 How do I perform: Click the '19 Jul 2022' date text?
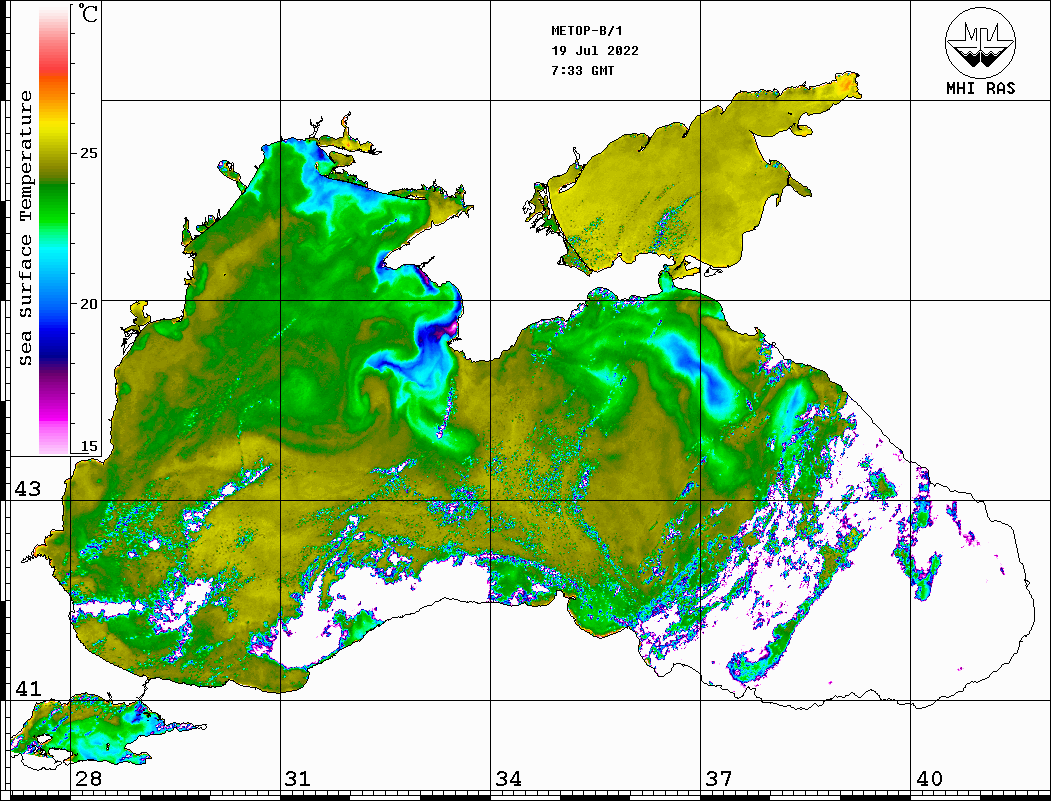[x=595, y=51]
